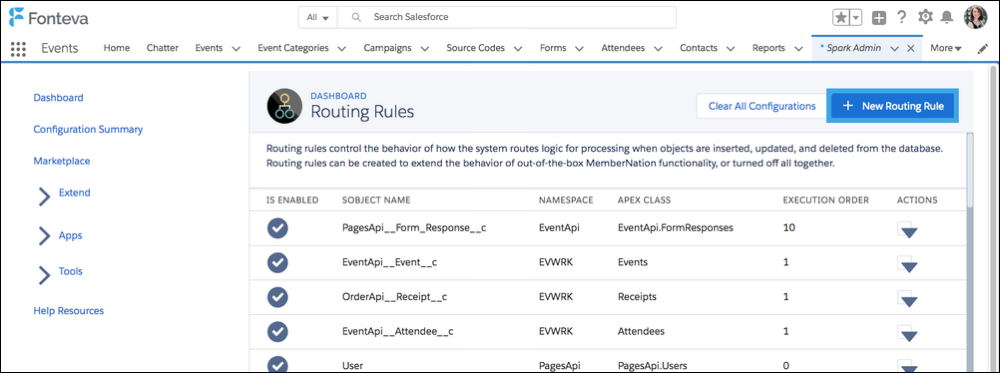
Task: Open actions dropdown for EventApi__Attendee__c row
Action: coord(908,333)
